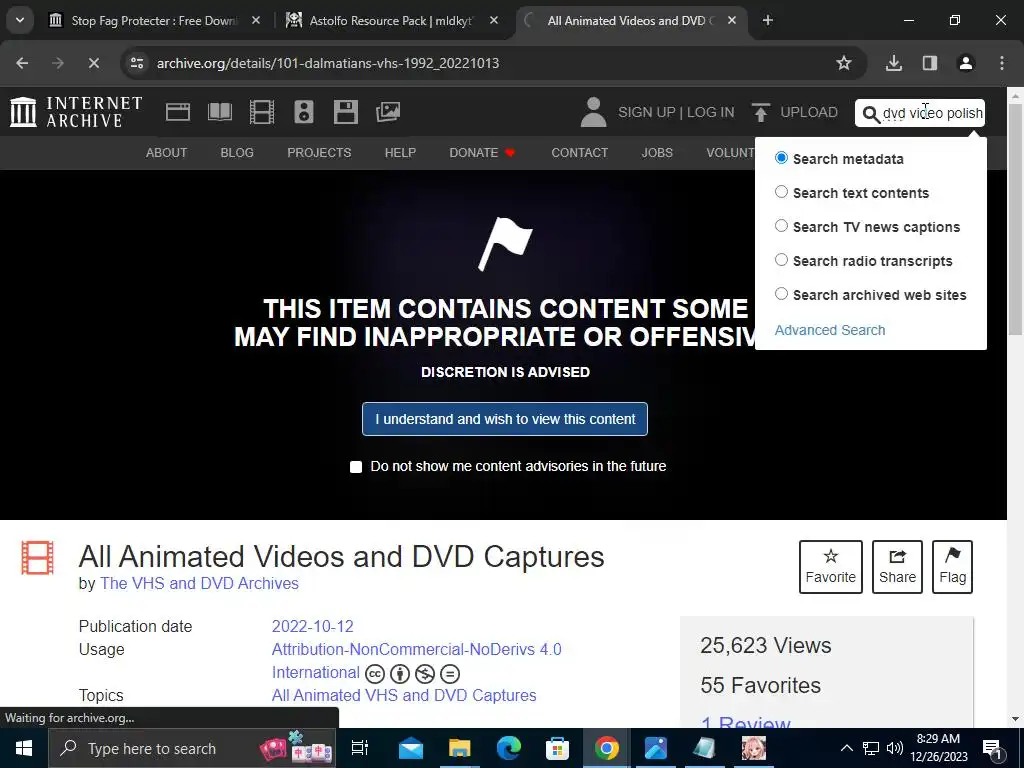This screenshot has width=1024, height=768.
Task: Open the Video film-strip icon
Action: pos(261,112)
